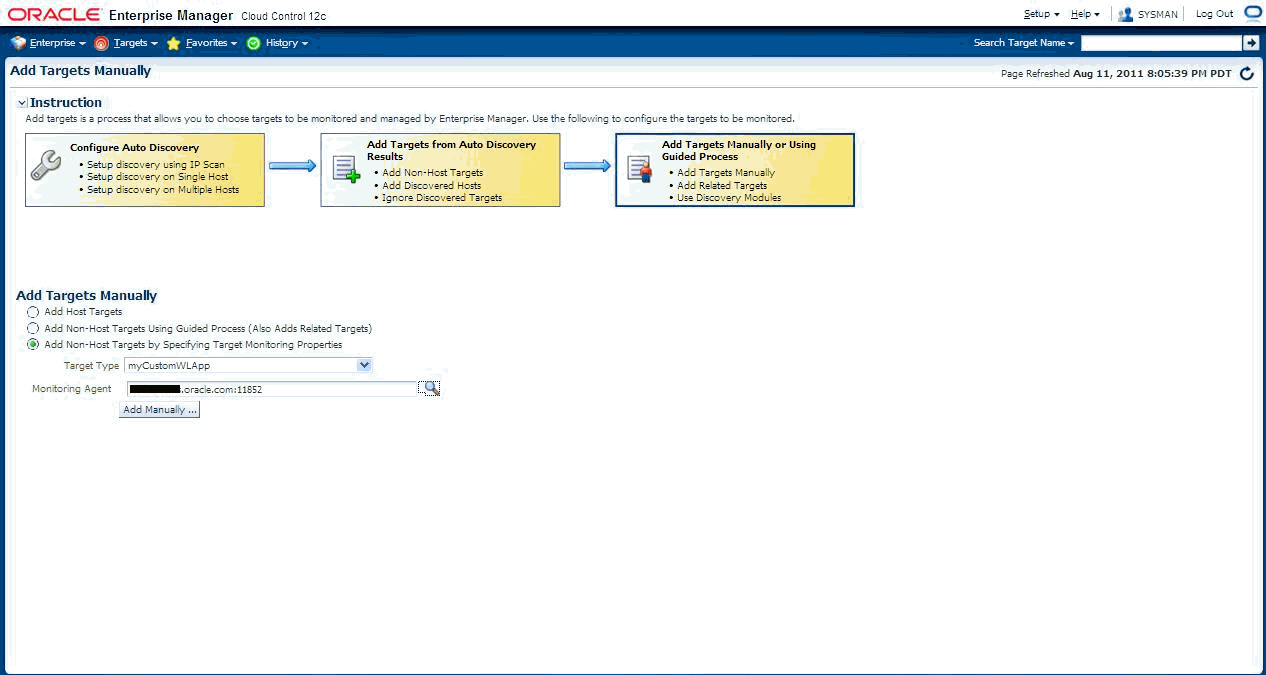
Task: Open the Targets menu
Action: click(135, 43)
